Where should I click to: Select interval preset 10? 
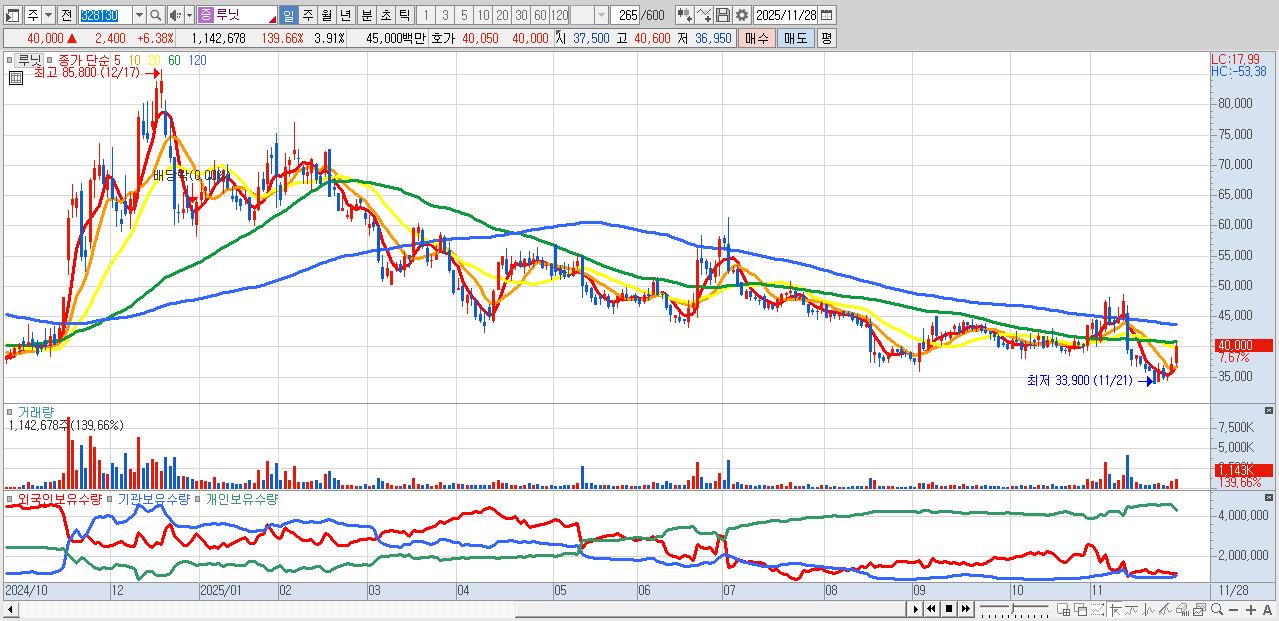[483, 15]
